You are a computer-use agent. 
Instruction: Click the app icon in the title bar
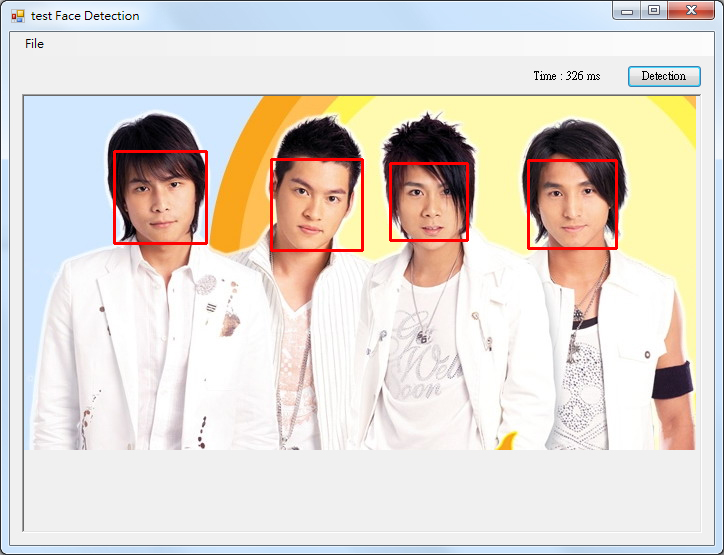click(x=18, y=16)
